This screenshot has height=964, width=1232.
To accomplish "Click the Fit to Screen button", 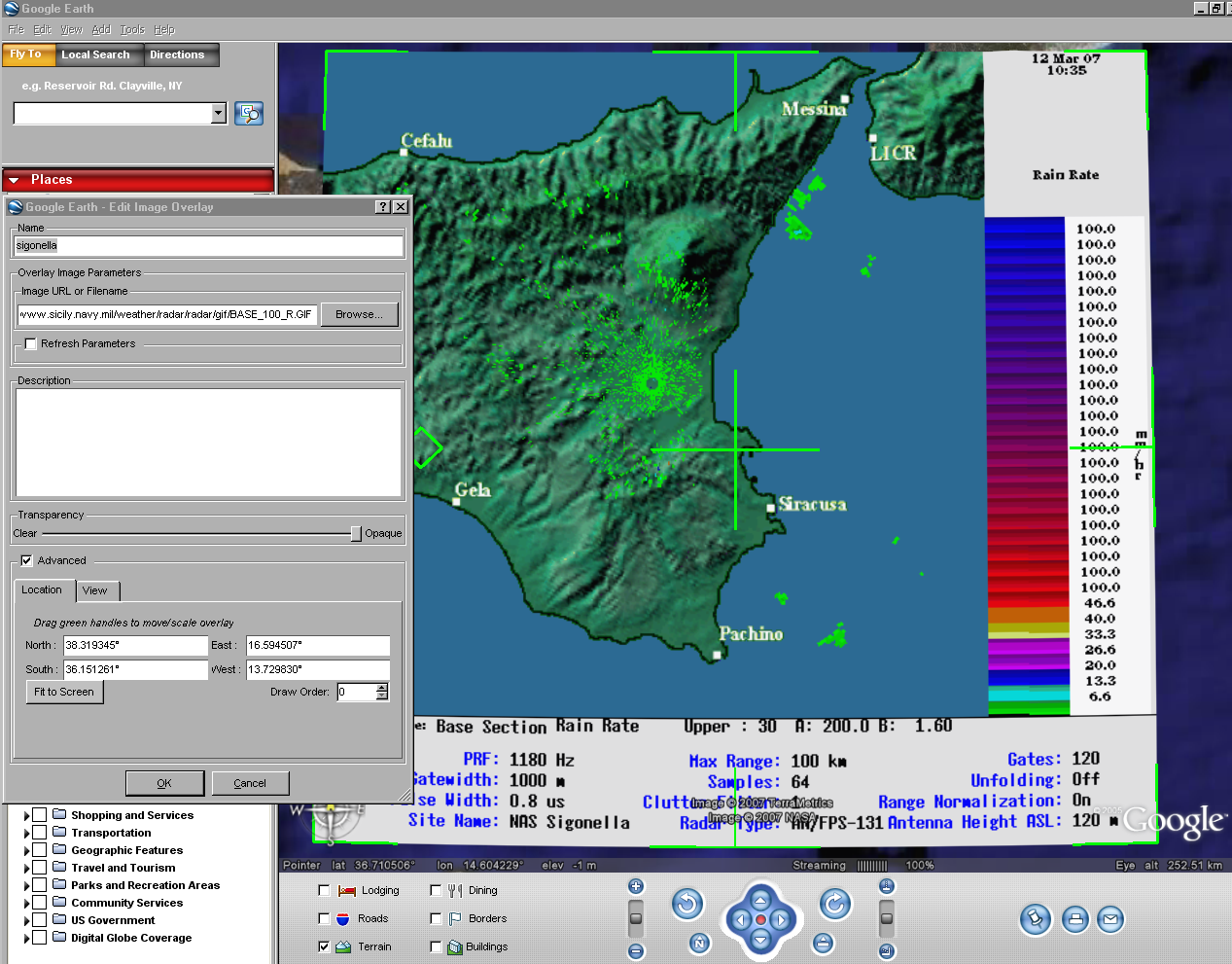I will coord(64,692).
